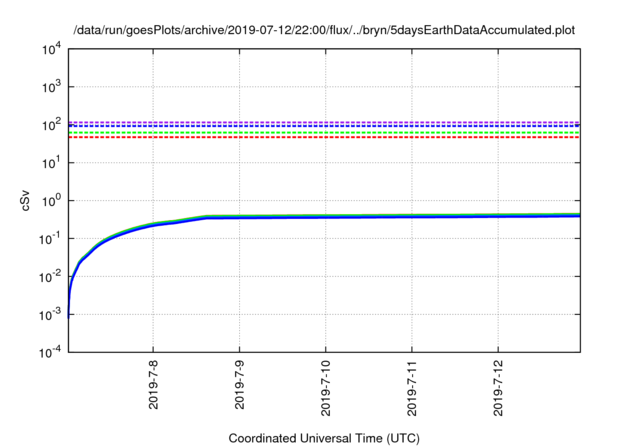Click the 10^2 y-axis tick label
The image size is (640, 448).
(x=51, y=125)
